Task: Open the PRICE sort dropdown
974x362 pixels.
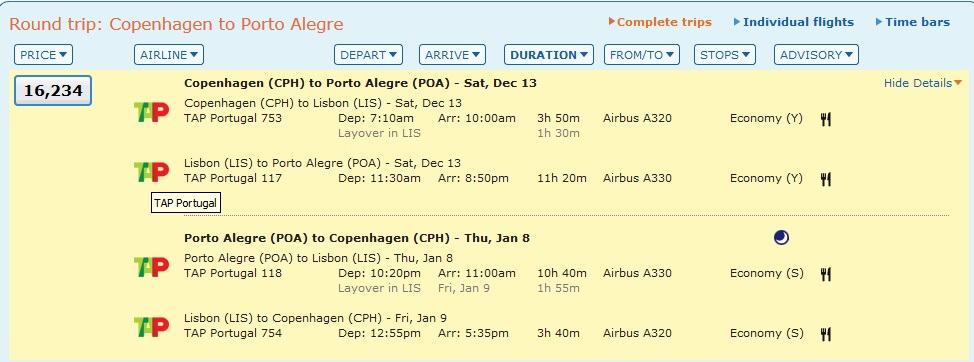Action: (43, 55)
